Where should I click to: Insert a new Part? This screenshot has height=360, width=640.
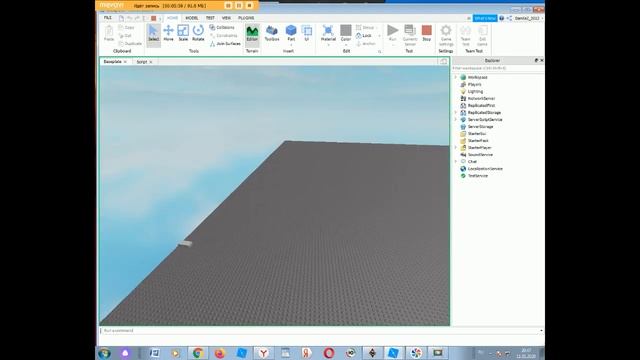[291, 33]
